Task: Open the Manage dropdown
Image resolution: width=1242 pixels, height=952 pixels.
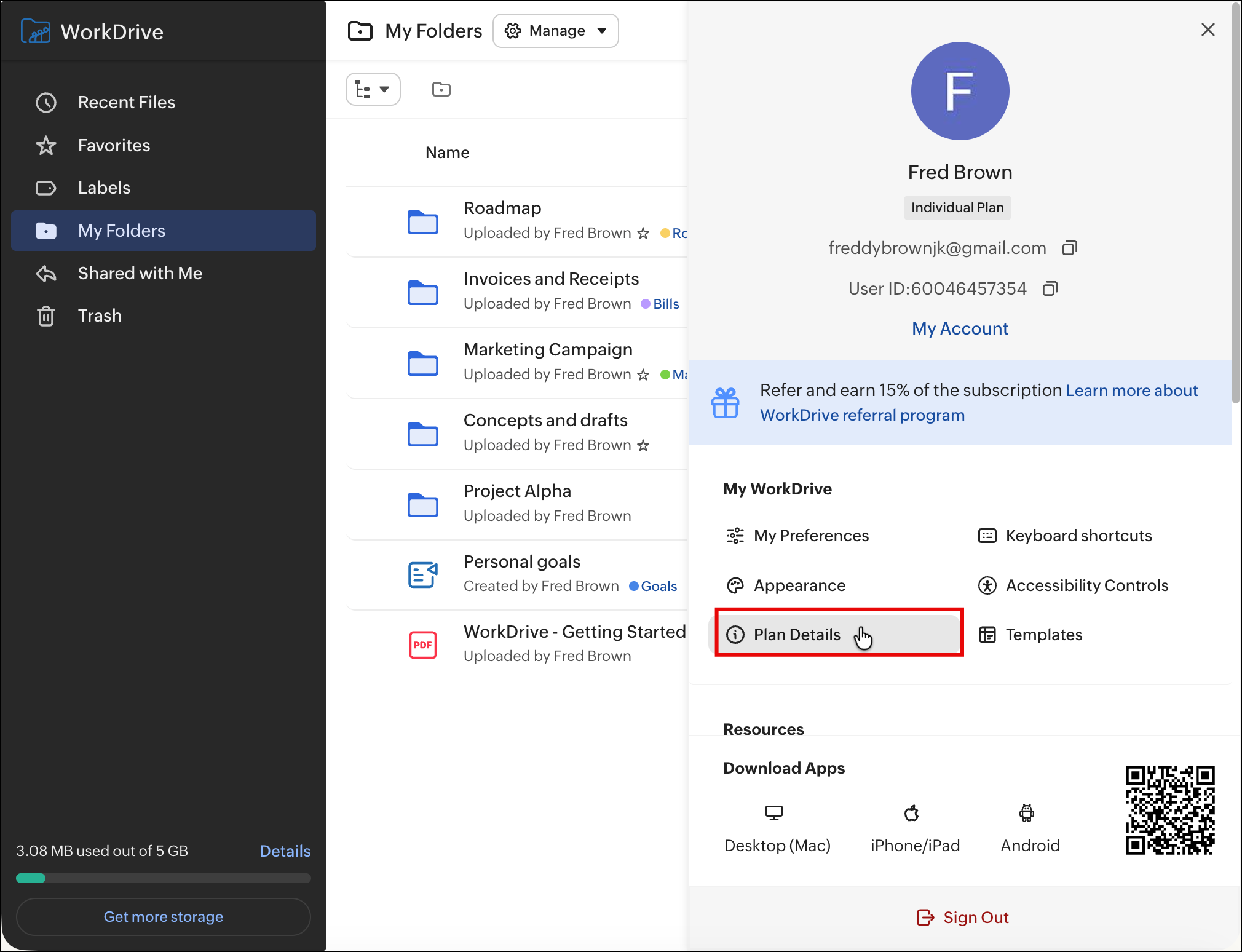Action: 555,31
